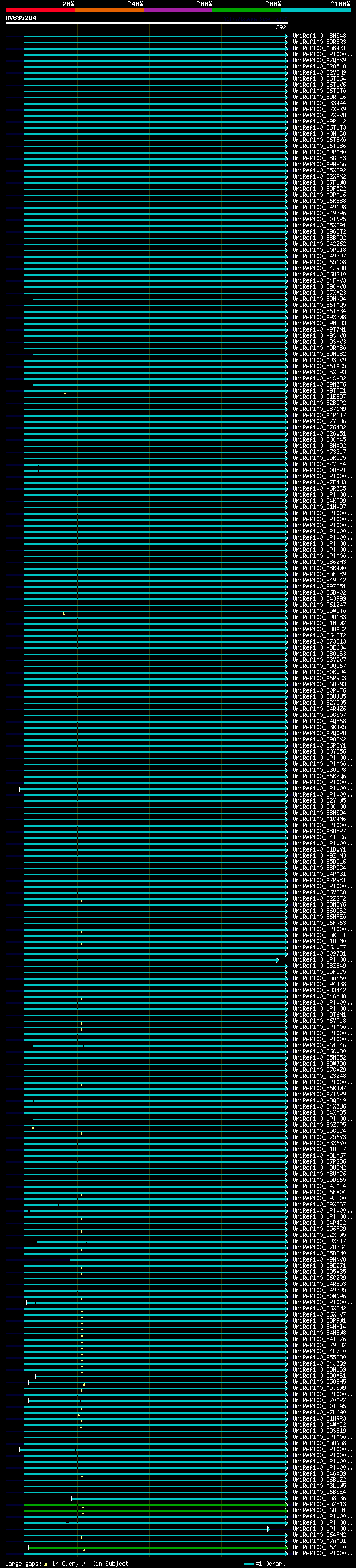The image size is (356, 1568).
Task: Select the UniRef100_P52813 hit label
Action: (319, 1504)
